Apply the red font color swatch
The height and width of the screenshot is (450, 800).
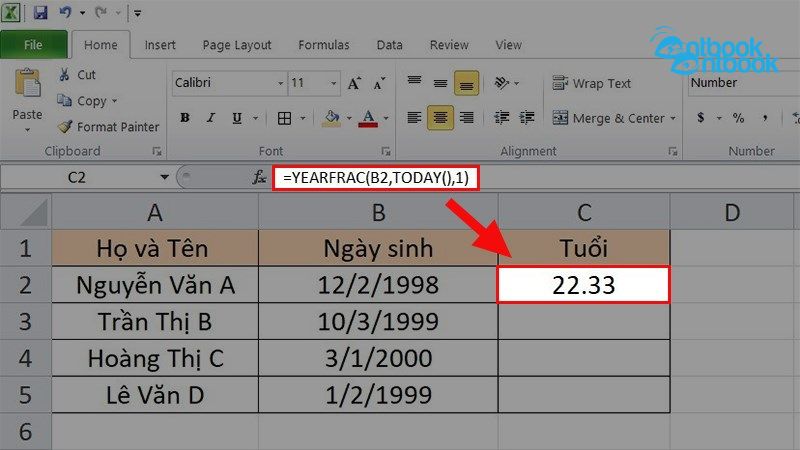point(367,118)
